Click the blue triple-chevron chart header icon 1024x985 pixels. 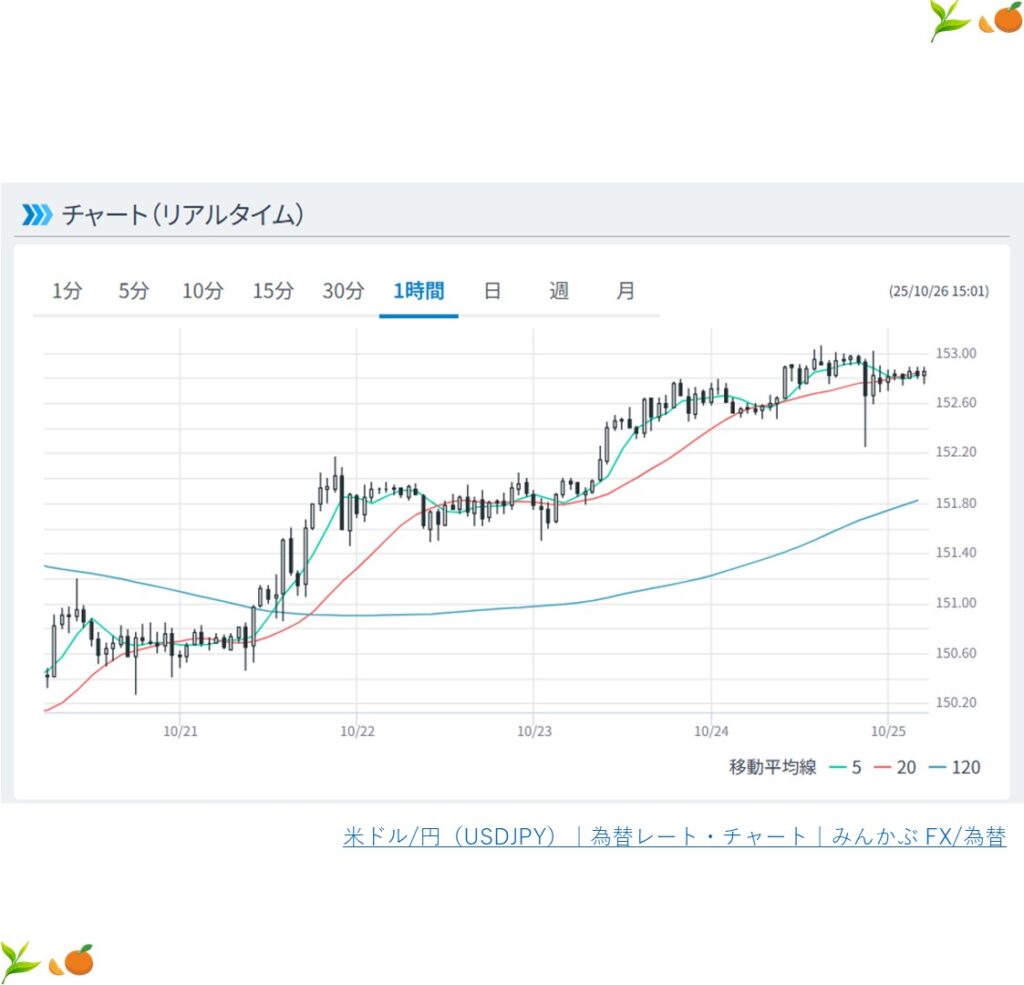[36, 215]
